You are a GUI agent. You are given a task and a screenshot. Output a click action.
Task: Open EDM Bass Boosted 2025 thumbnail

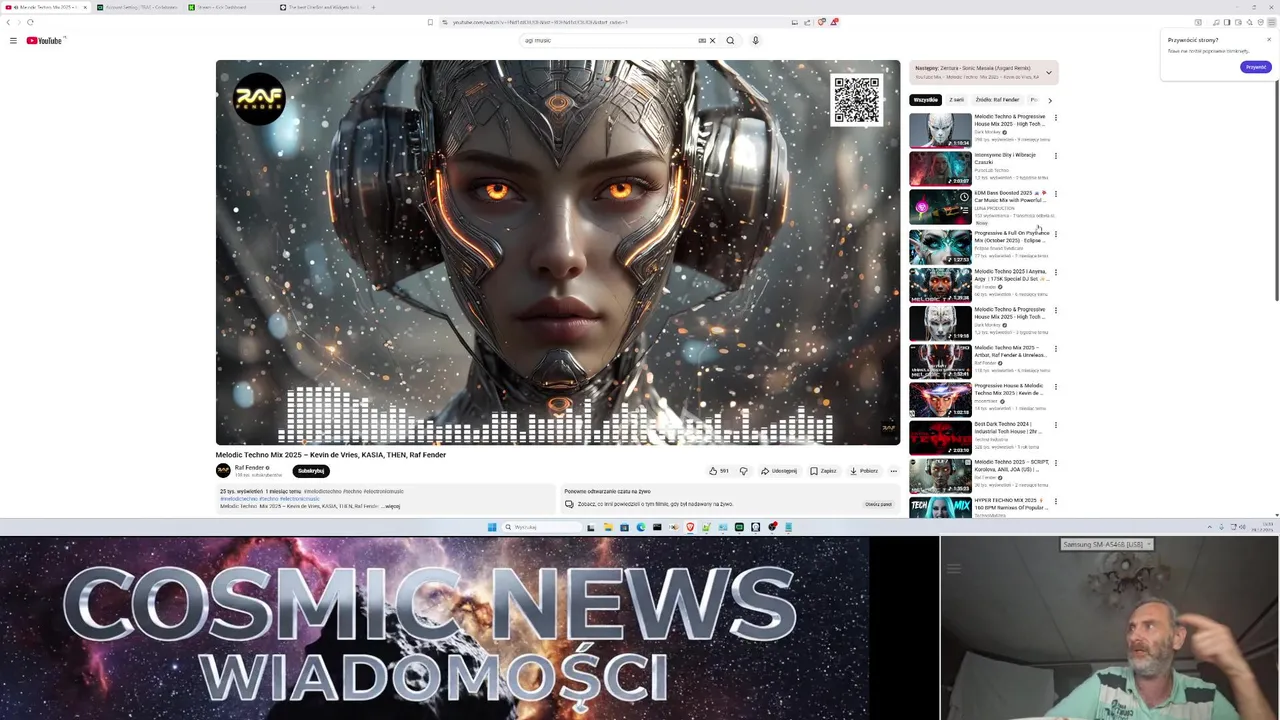pos(940,207)
